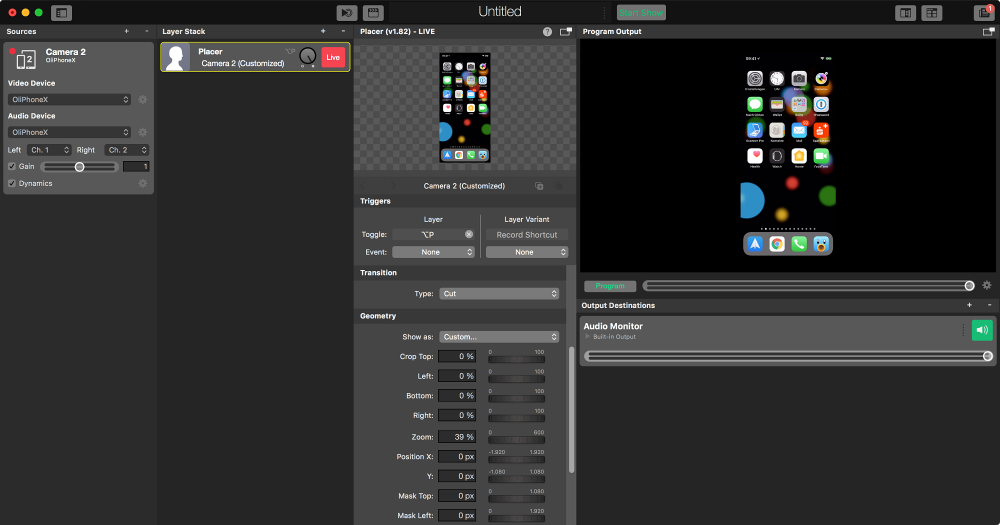Toggle the Sources sidebar button in the title bar
Viewport: 1000px width, 525px height.
(61, 13)
